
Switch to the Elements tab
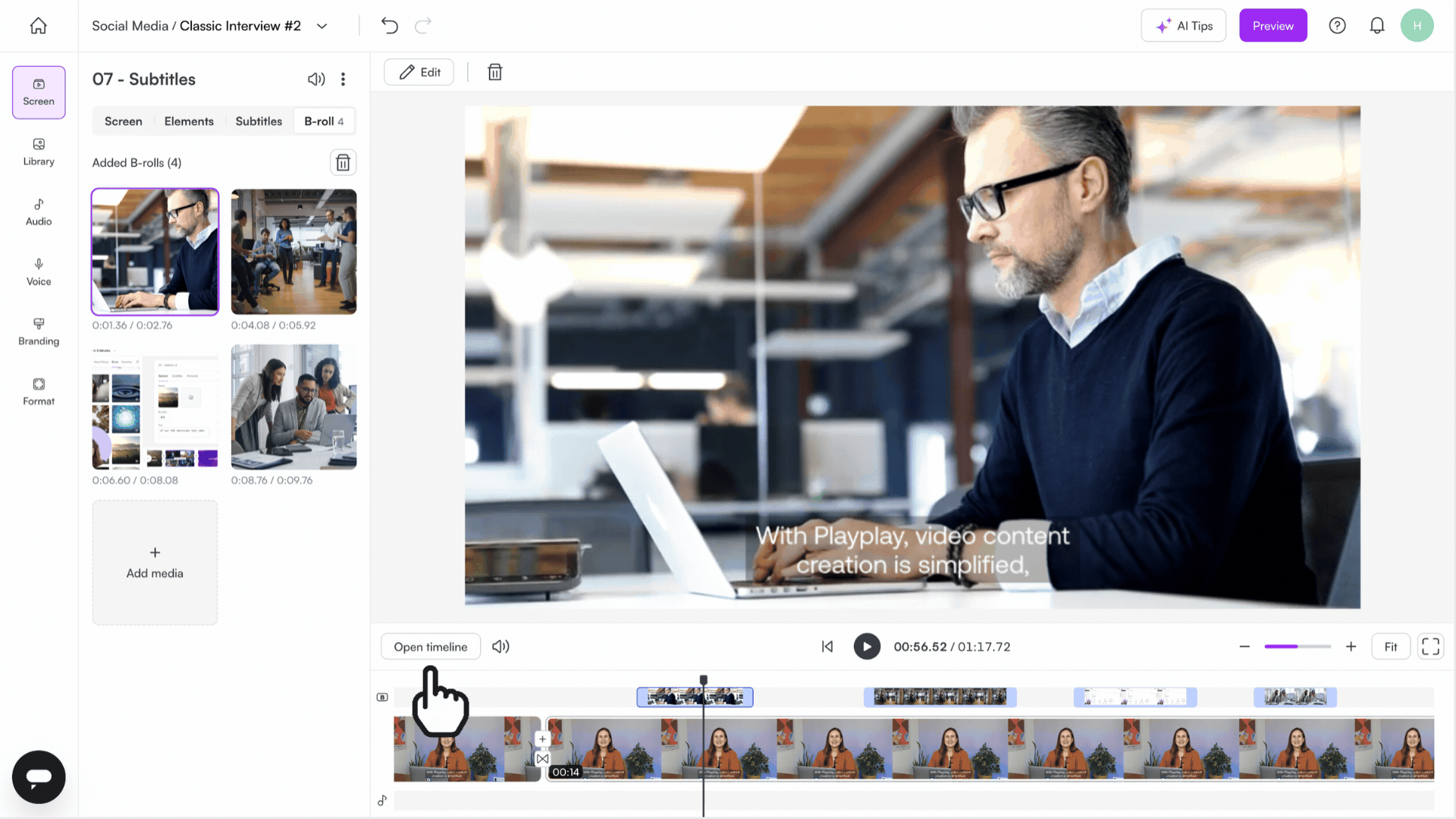coord(189,121)
